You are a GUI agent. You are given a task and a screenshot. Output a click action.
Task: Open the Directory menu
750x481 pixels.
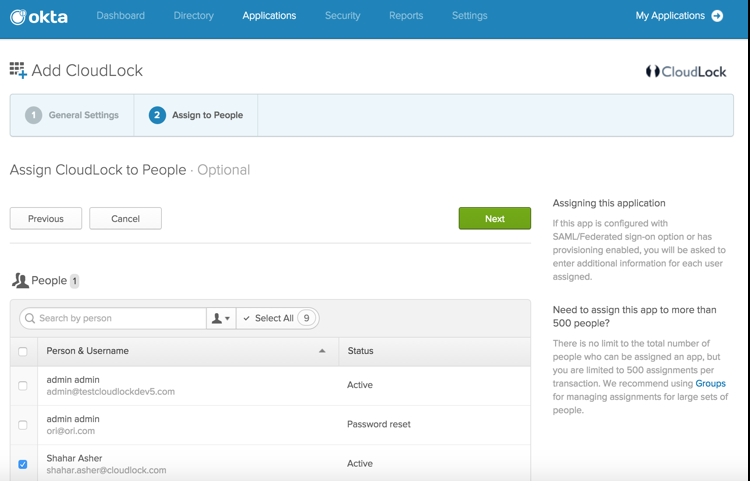(194, 16)
